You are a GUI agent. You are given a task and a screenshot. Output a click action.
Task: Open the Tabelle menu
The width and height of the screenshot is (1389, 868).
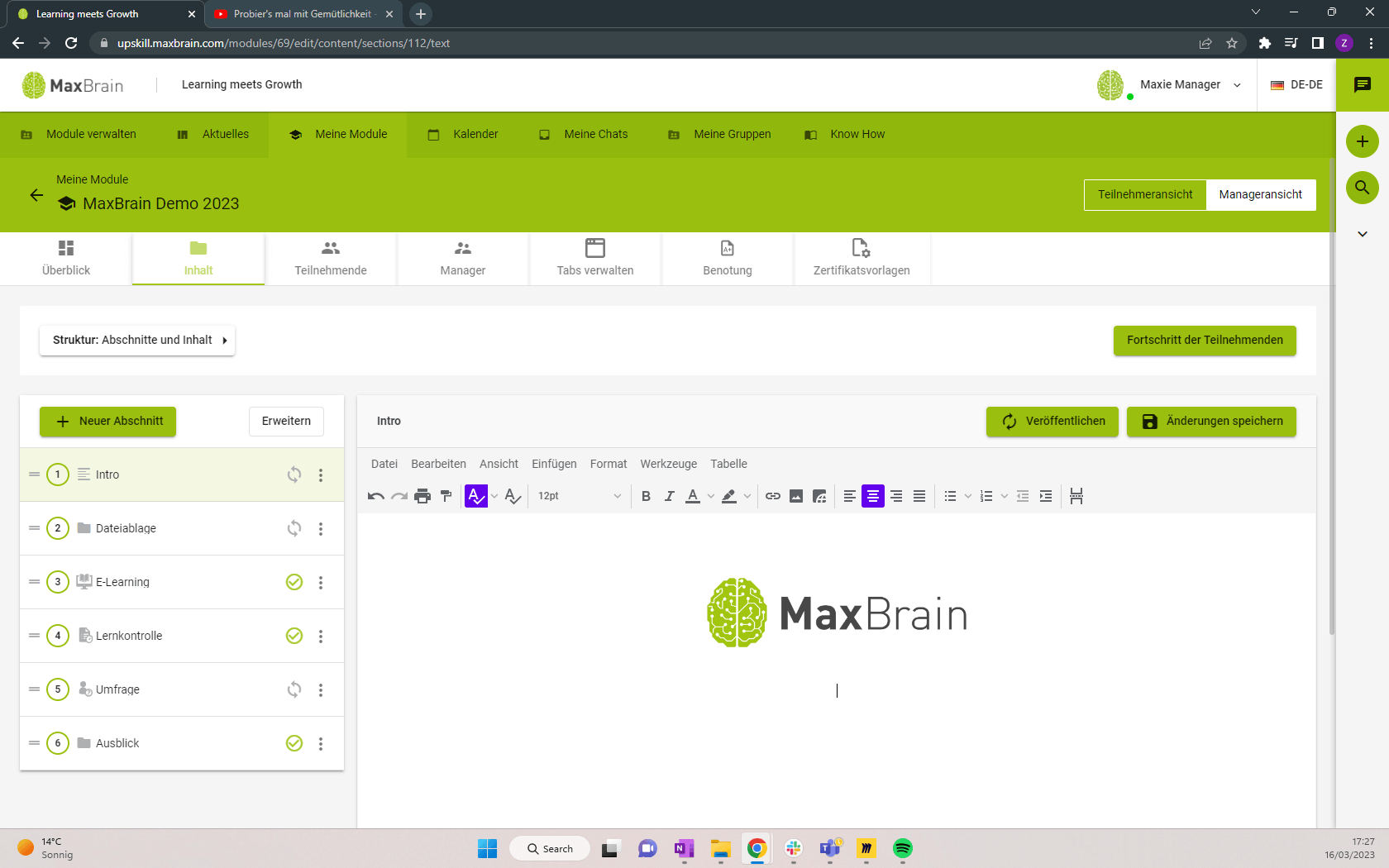tap(728, 464)
